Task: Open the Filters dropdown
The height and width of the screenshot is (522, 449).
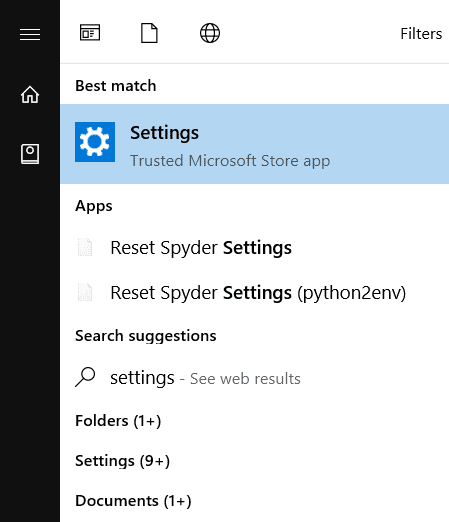Action: point(421,34)
